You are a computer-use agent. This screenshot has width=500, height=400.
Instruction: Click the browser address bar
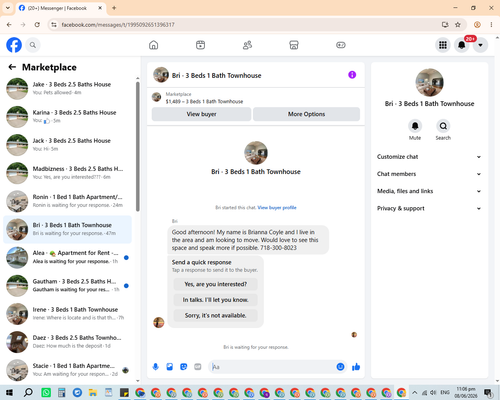(x=247, y=25)
